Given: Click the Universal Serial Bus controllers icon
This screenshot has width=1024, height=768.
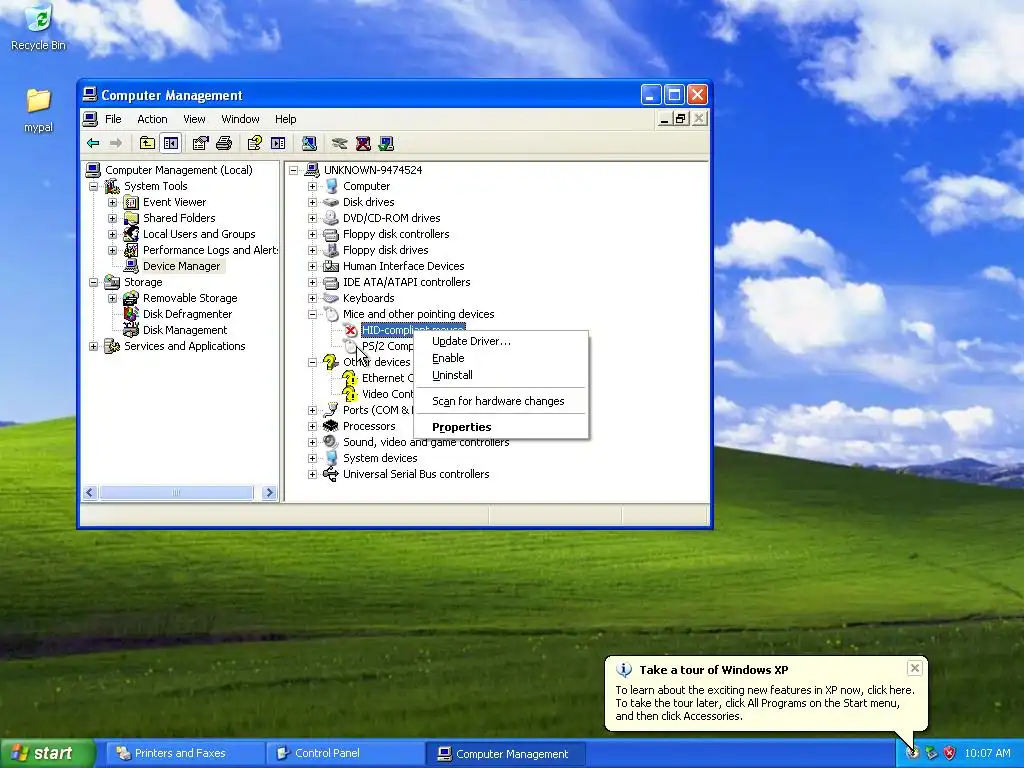Looking at the screenshot, I should click(x=331, y=474).
